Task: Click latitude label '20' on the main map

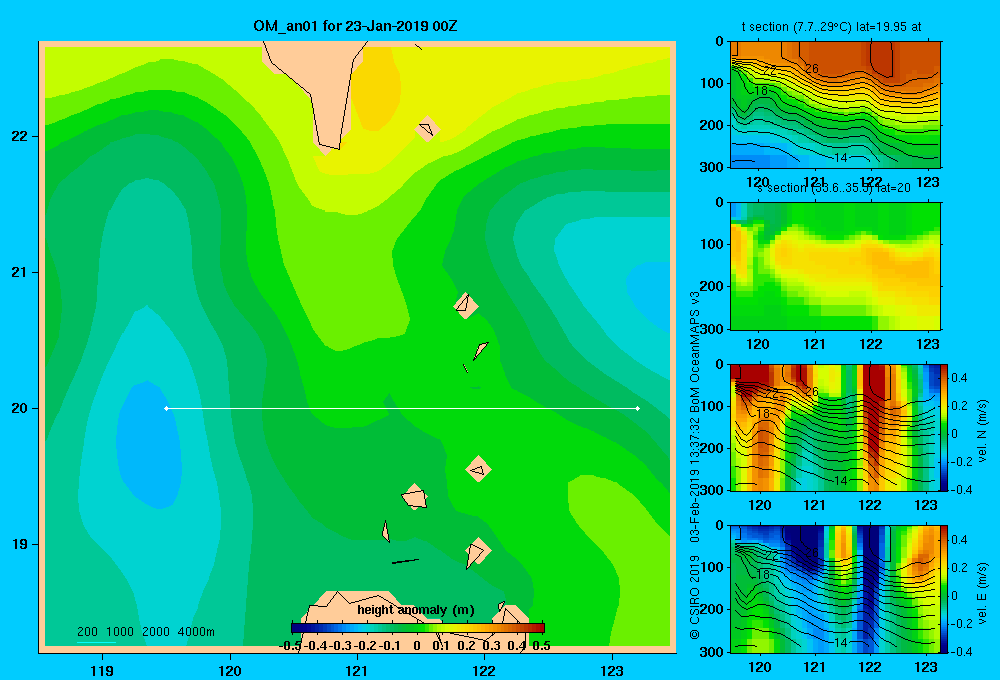Action: [20, 408]
